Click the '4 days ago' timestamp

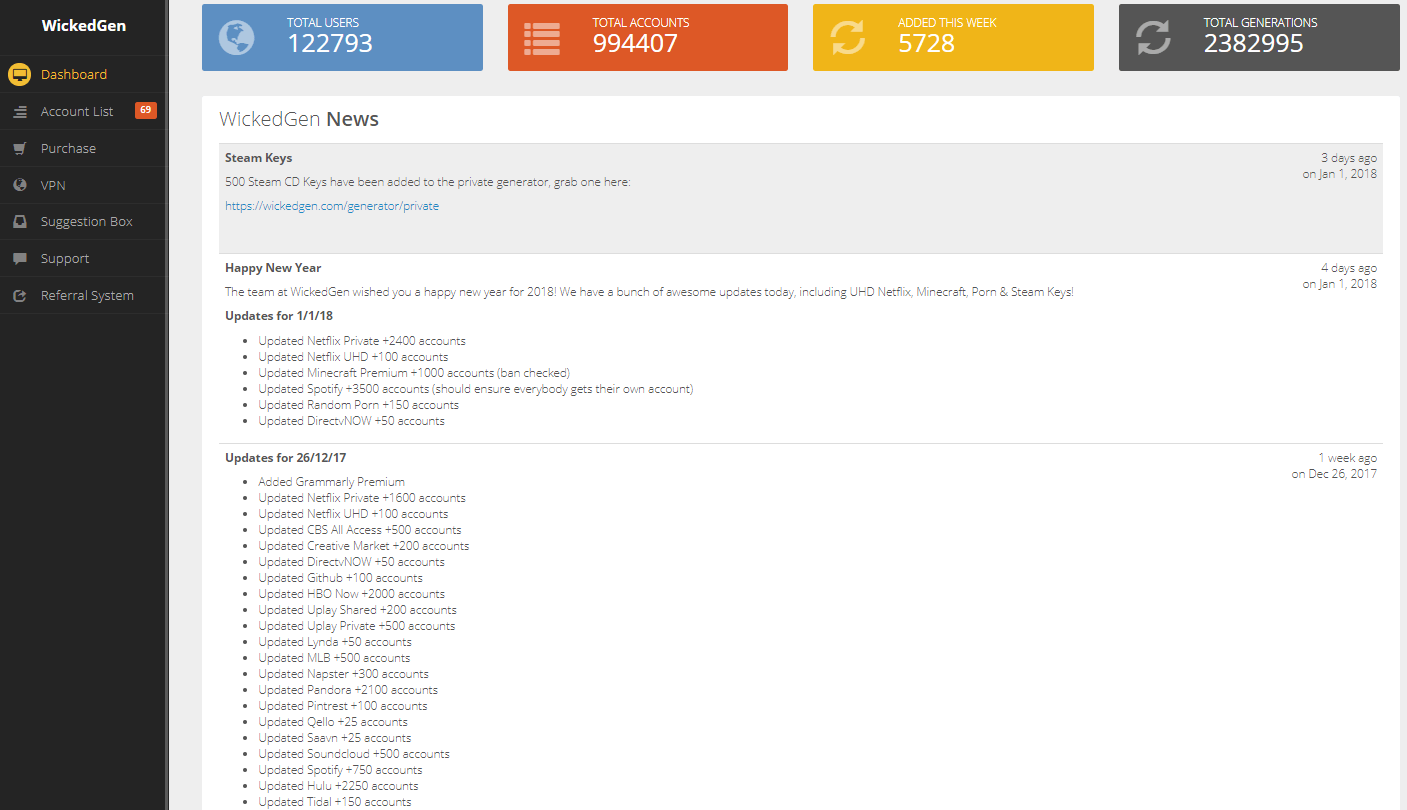coord(1349,268)
